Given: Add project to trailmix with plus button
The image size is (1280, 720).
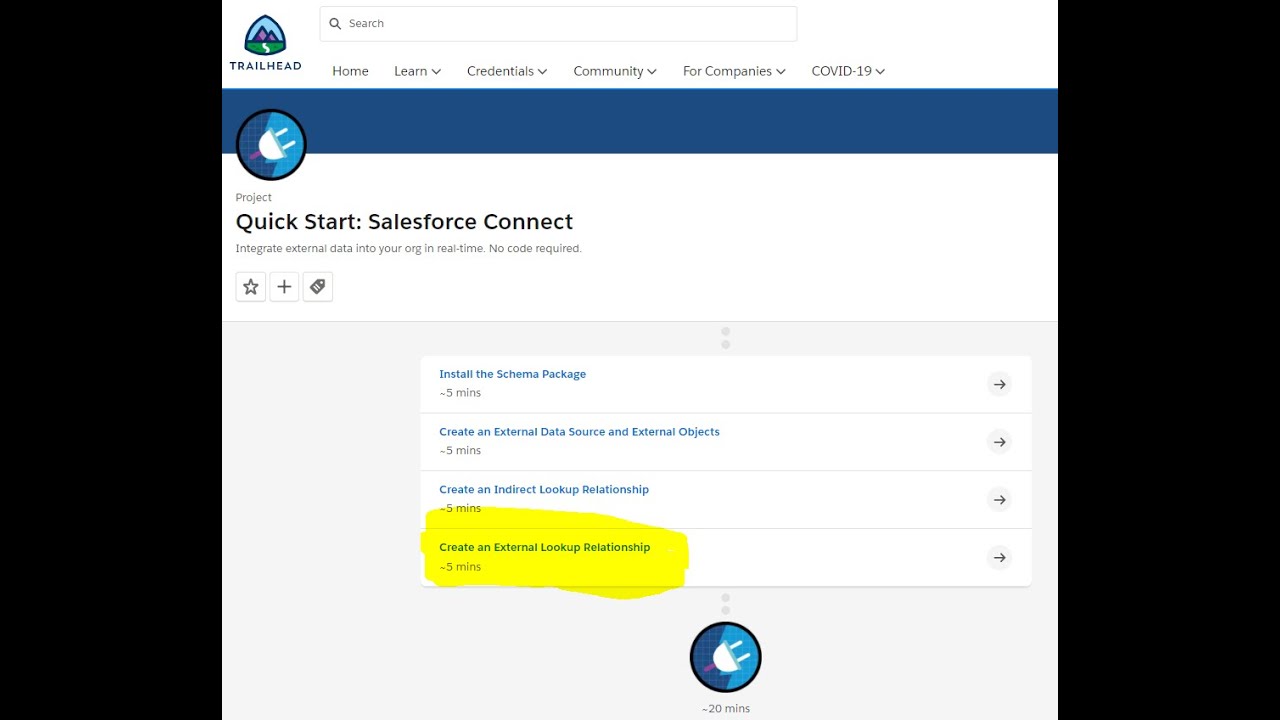Looking at the screenshot, I should tap(284, 287).
